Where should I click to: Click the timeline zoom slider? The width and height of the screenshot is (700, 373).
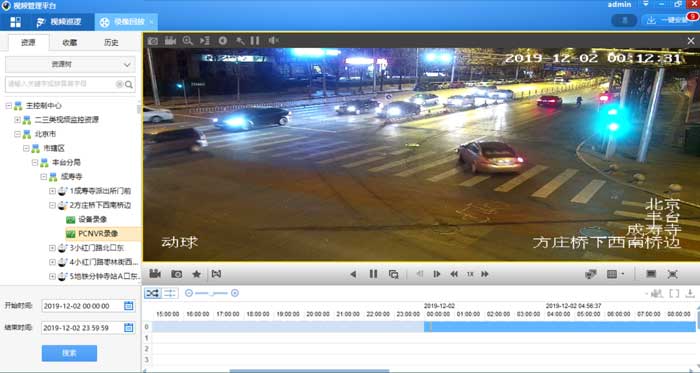pyautogui.click(x=212, y=293)
